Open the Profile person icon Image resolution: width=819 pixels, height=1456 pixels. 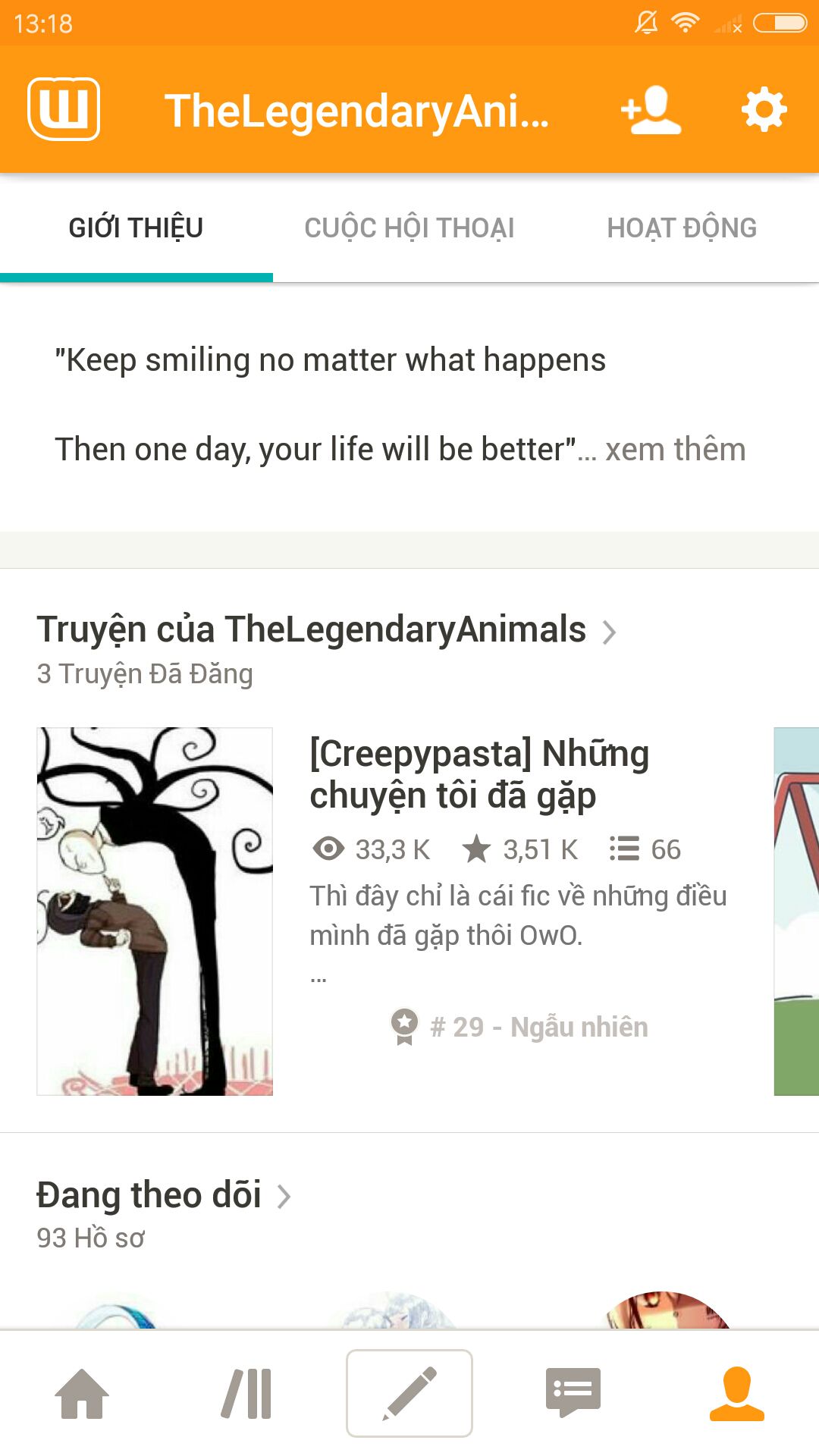coord(736,1394)
